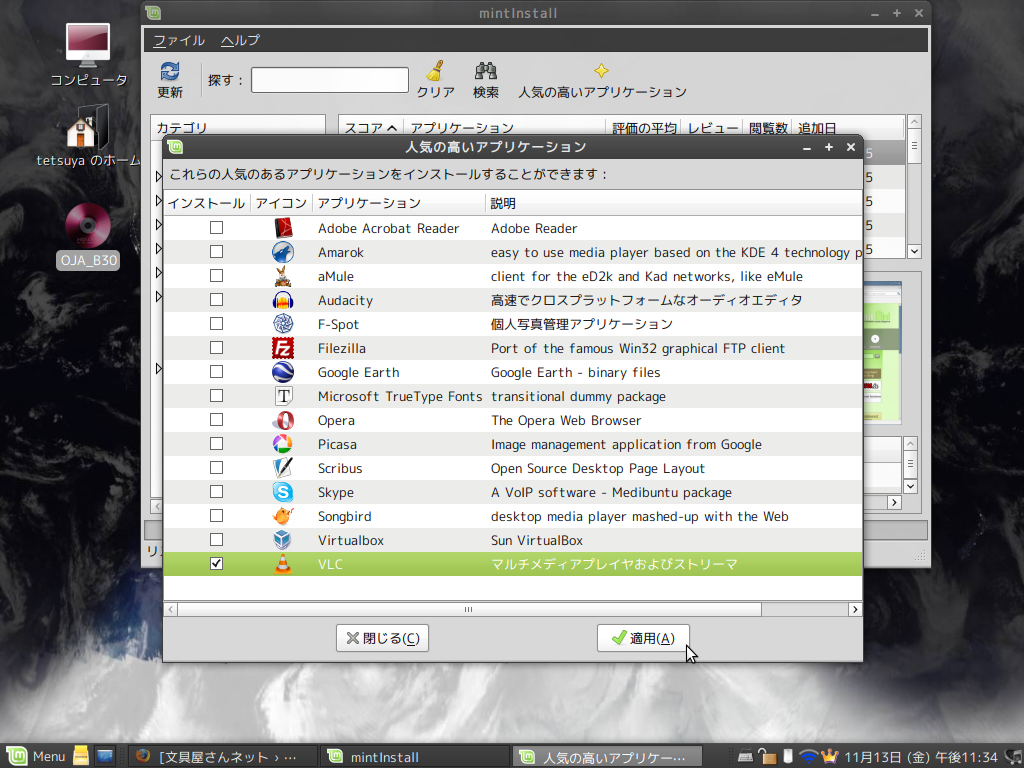This screenshot has width=1024, height=768.
Task: Click the 人気の高いアプリケーション star icon
Action: (601, 71)
